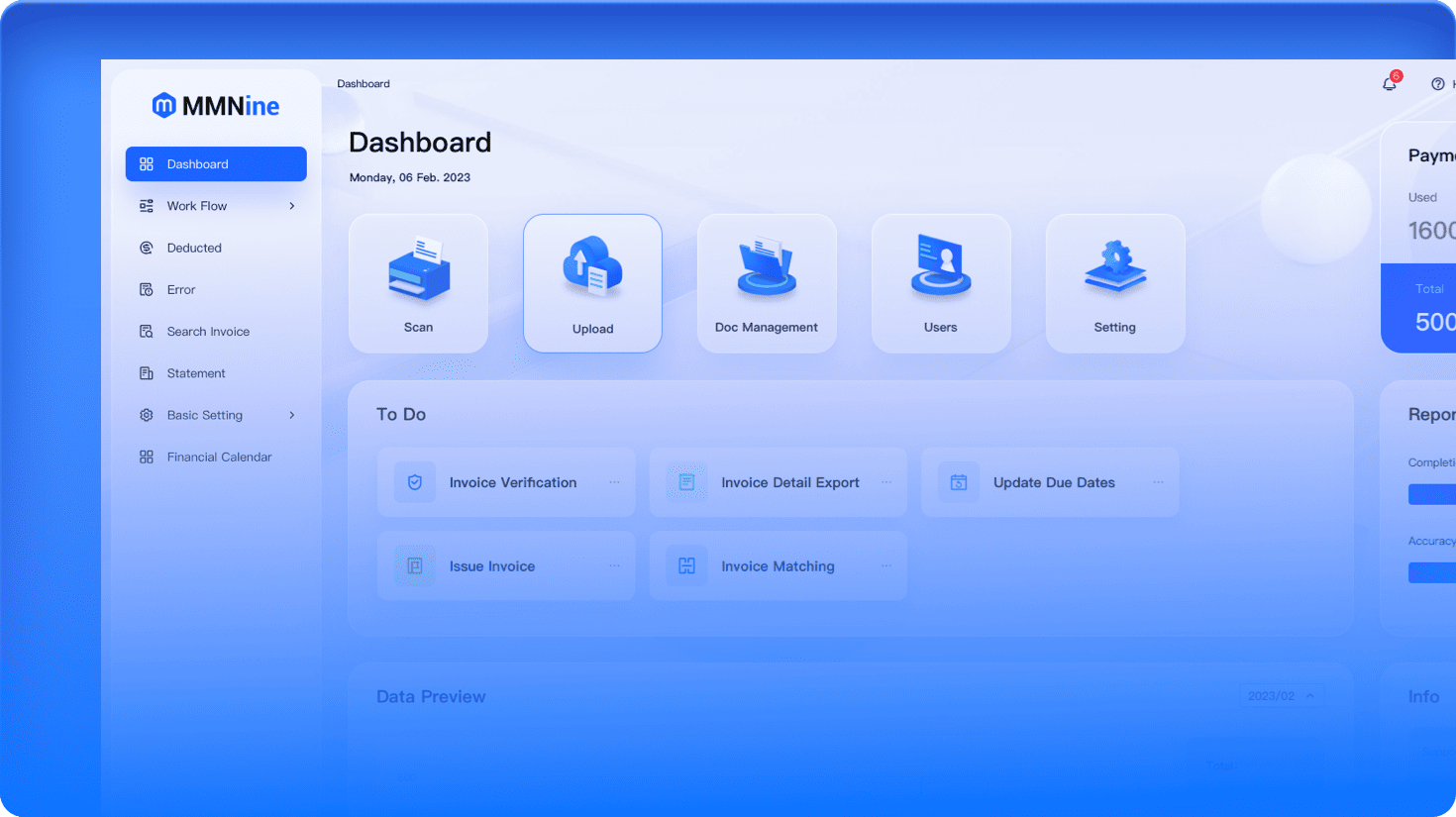Open Invoice Matching to-do item
This screenshot has width=1456, height=817.
pyautogui.click(x=778, y=566)
